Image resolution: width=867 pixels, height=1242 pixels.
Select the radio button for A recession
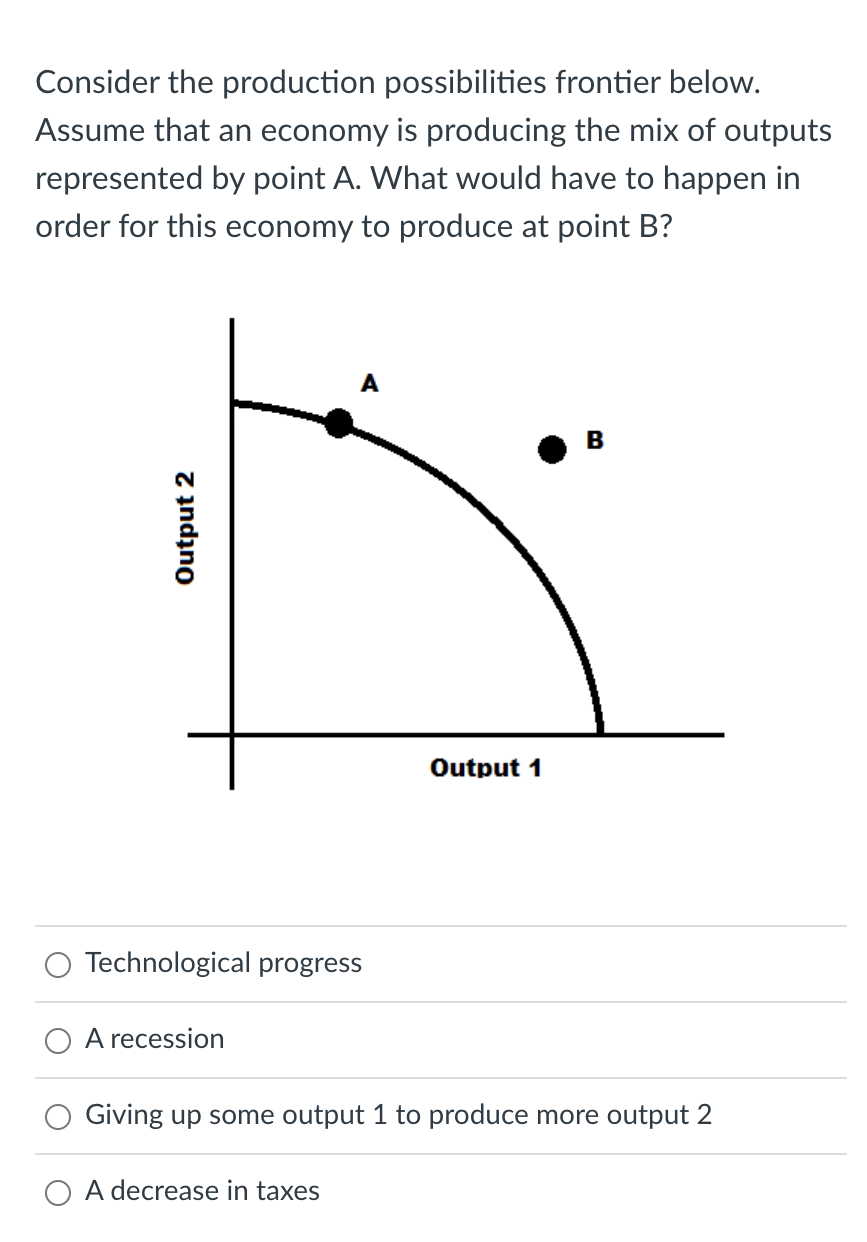(57, 1040)
